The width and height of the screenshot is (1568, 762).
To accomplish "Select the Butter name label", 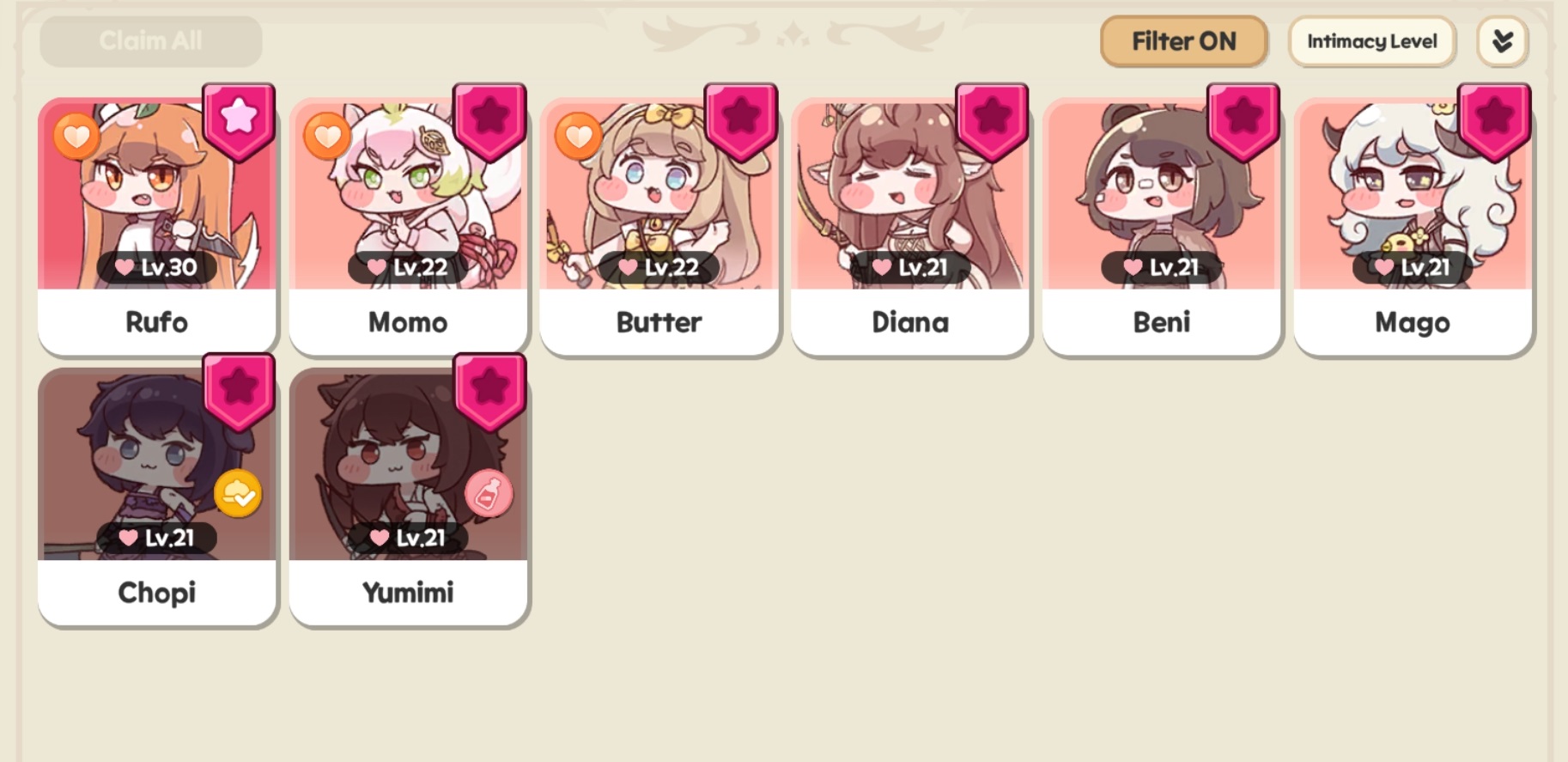I will (659, 322).
